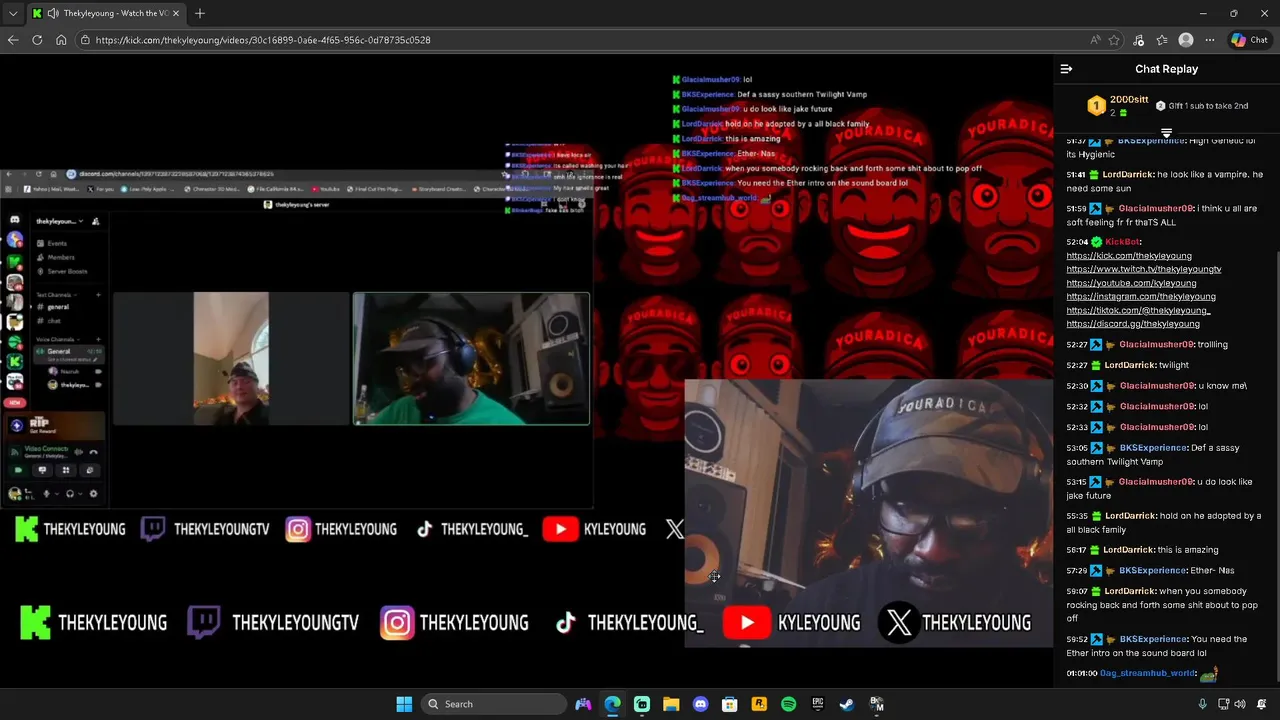Select message 'hold on he adopted by'
This screenshot has height=720, width=1280.
coord(1164,523)
